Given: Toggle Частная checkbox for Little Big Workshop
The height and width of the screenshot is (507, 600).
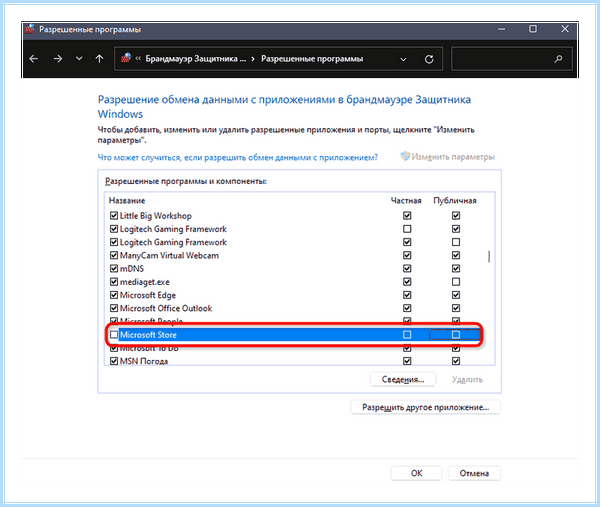Looking at the screenshot, I should (407, 216).
